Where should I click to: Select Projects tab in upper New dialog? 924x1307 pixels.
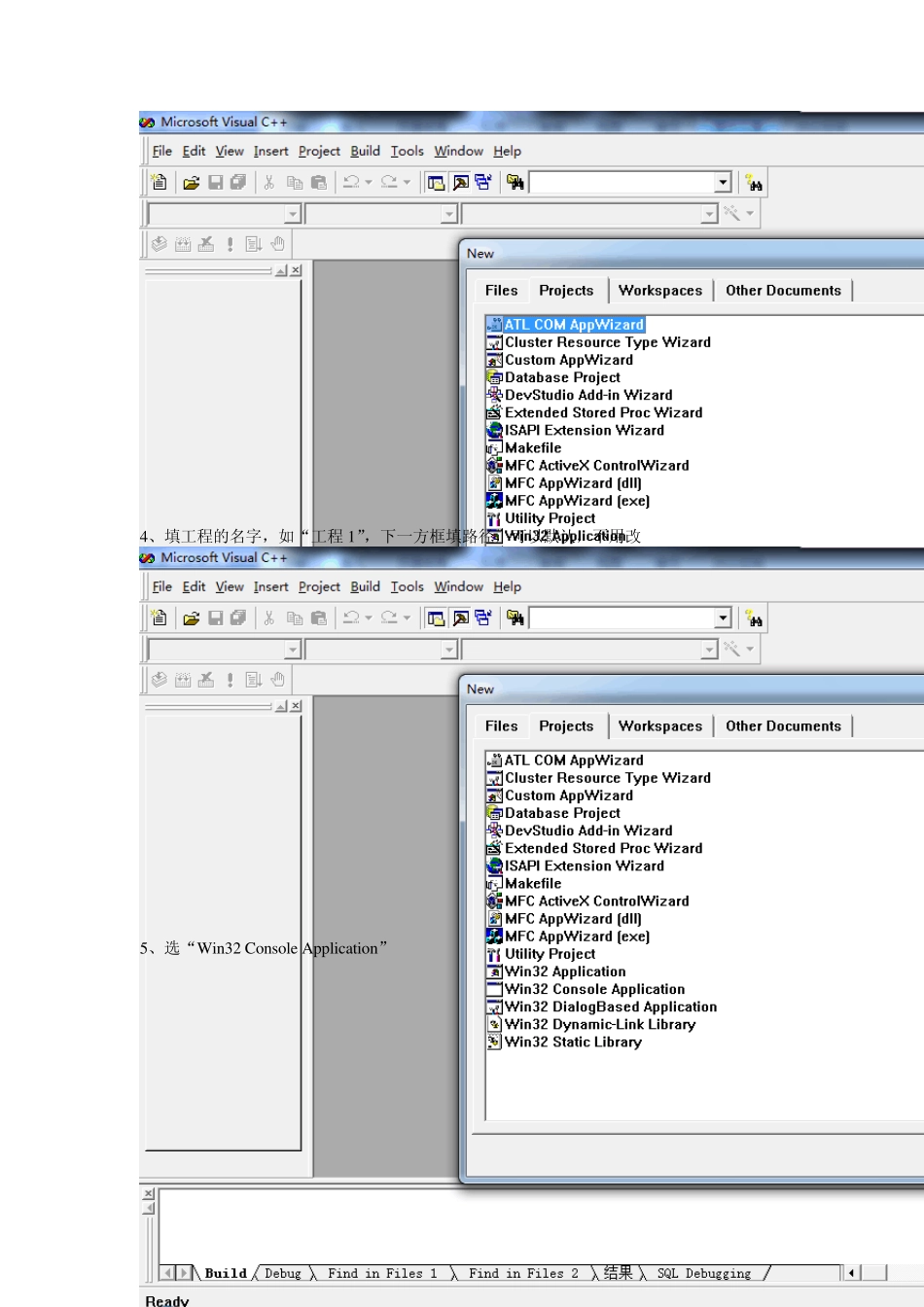566,291
